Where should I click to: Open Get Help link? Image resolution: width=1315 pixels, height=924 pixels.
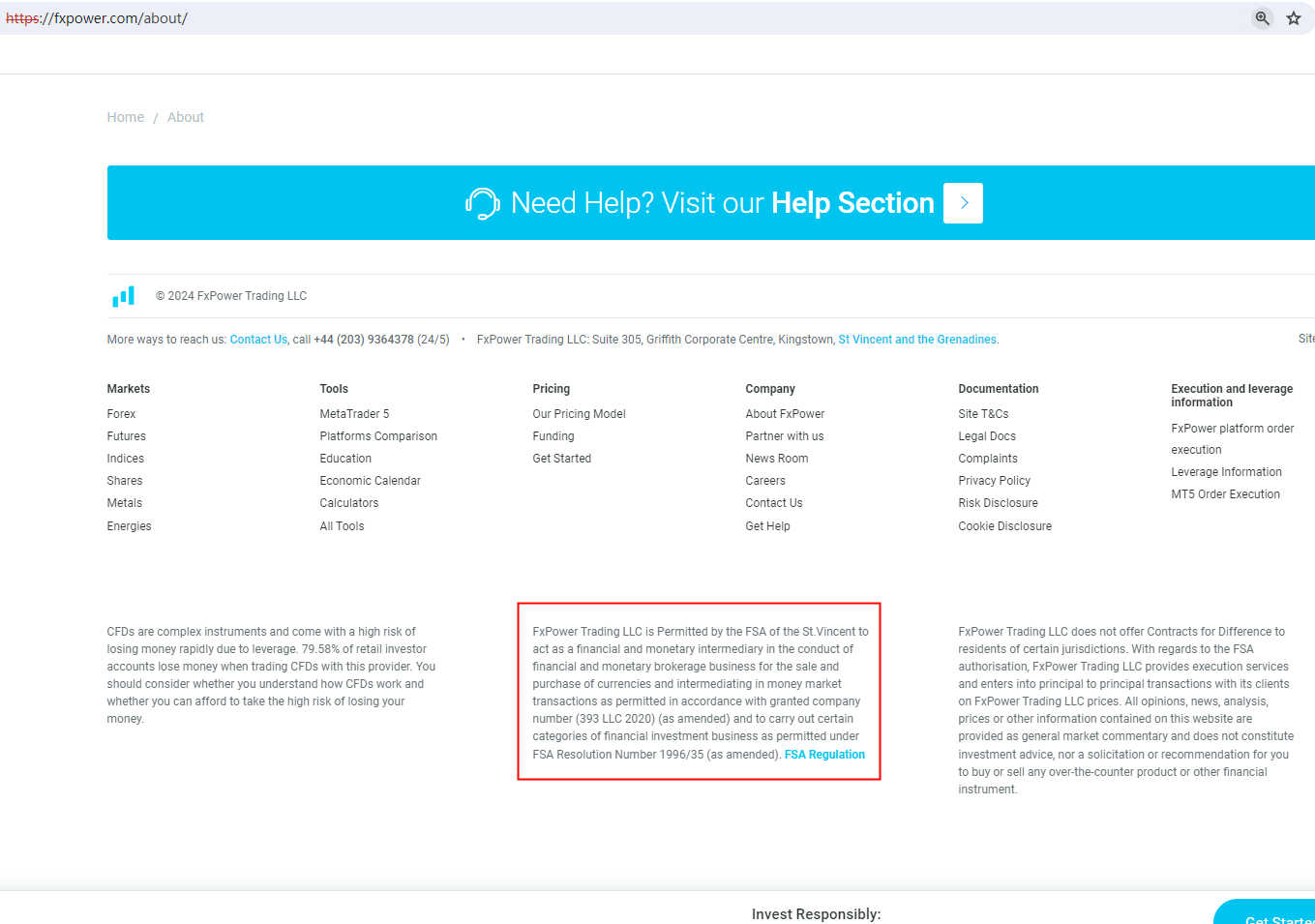tap(768, 526)
